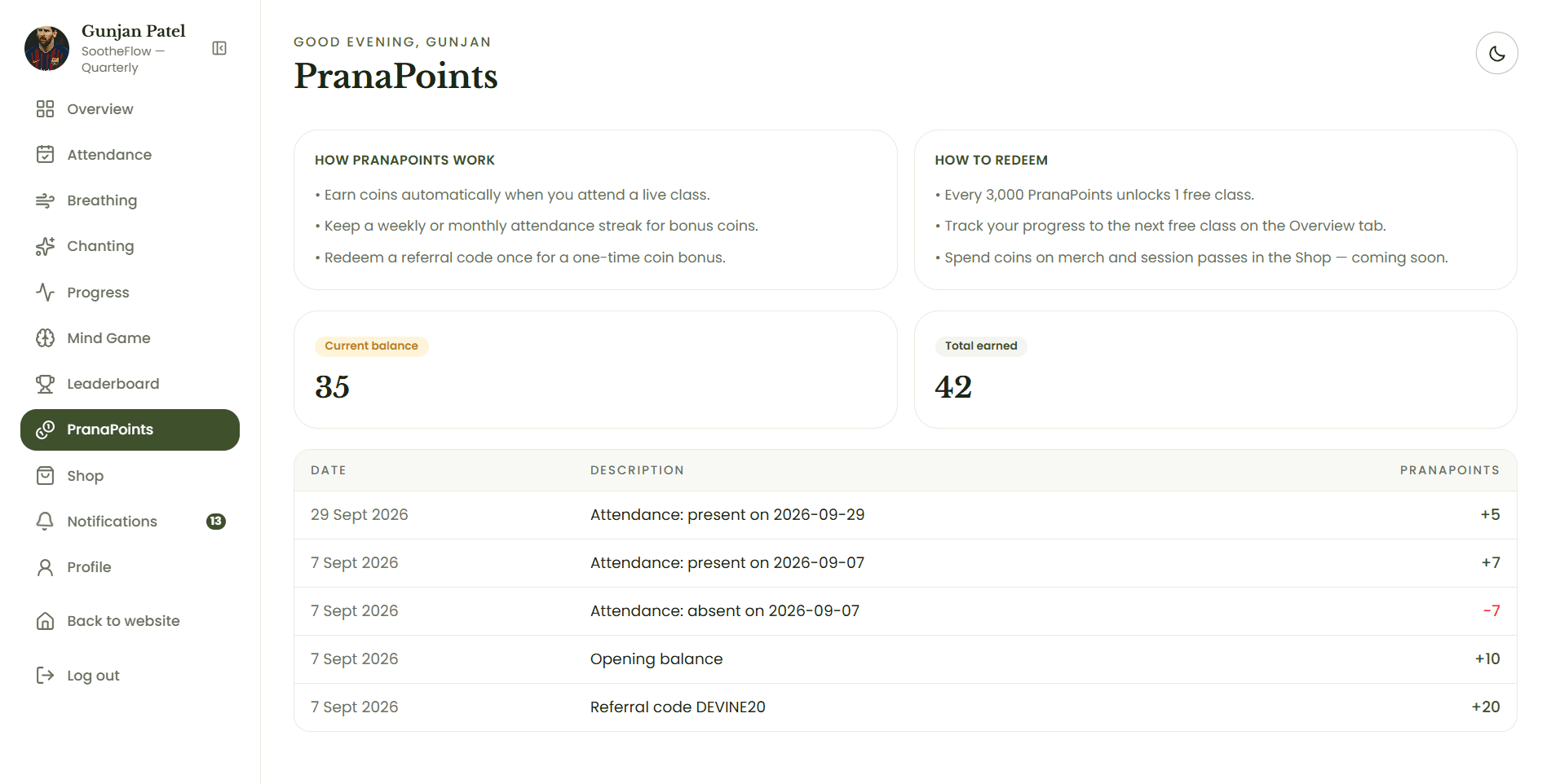Click 'Track your progress' line
Screen dimensions: 1551x784
[x=1160, y=226]
